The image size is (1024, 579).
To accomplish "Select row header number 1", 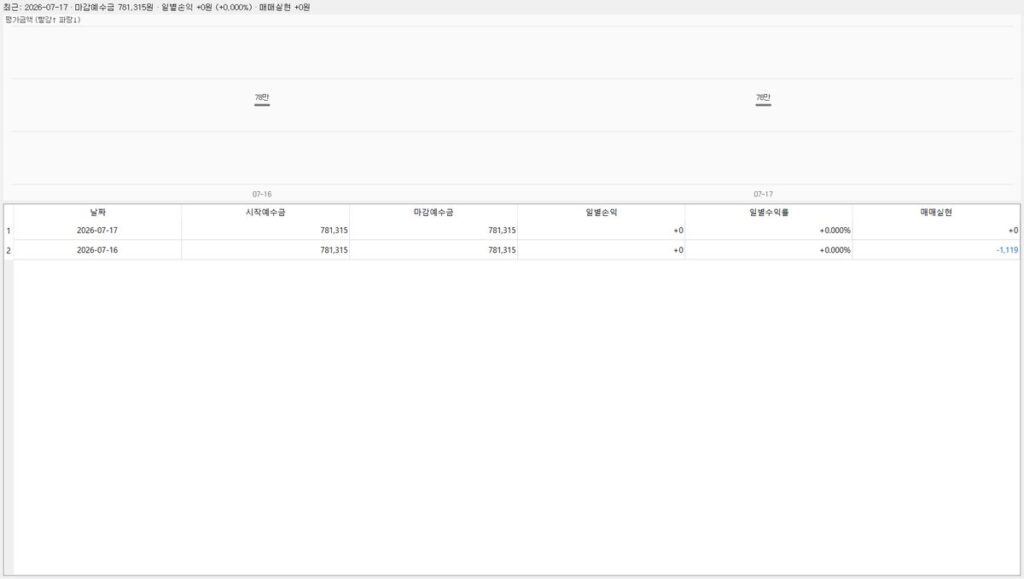I will (8, 230).
